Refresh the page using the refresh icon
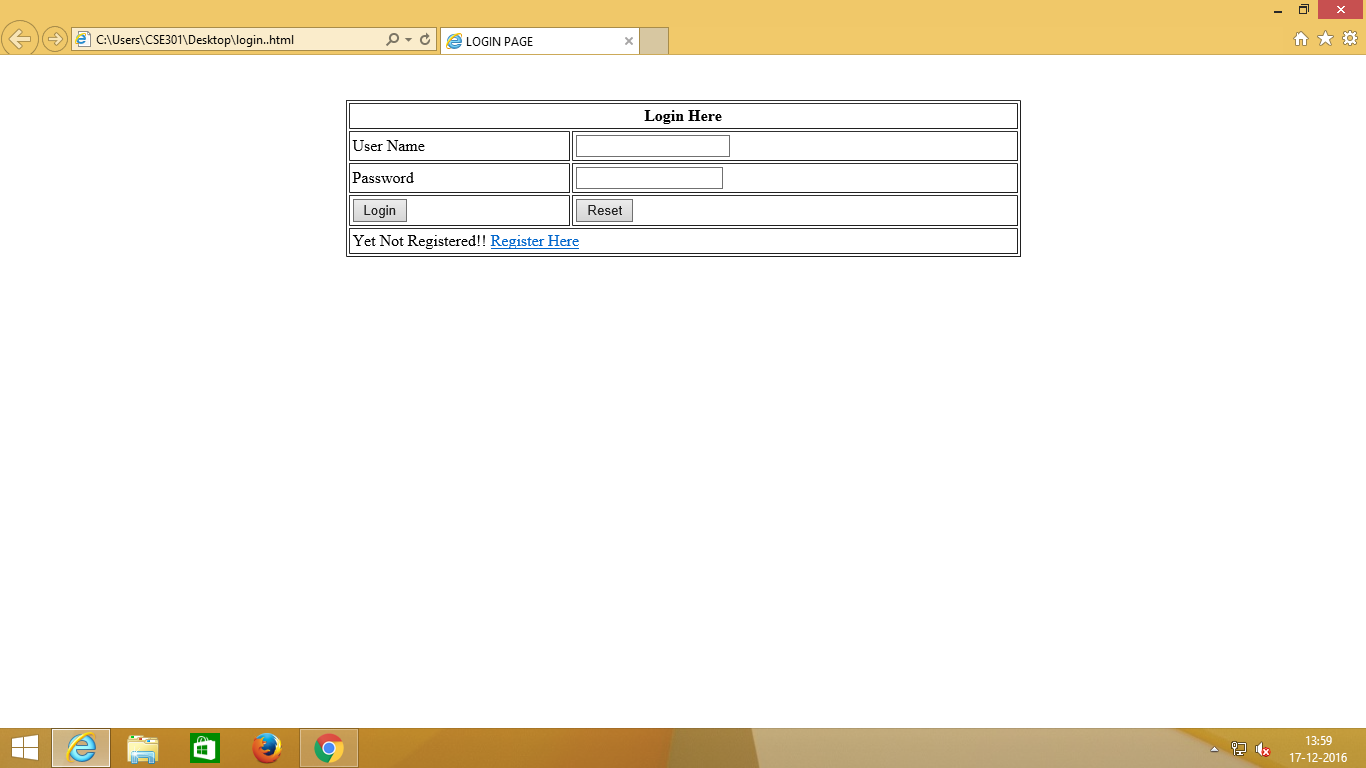Screen dimensions: 1366x768 pyautogui.click(x=424, y=39)
